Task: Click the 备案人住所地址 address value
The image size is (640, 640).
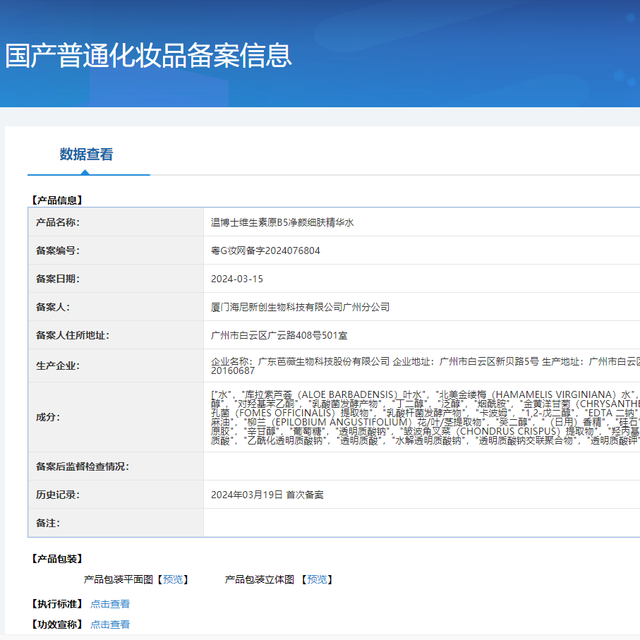Action: pos(279,336)
